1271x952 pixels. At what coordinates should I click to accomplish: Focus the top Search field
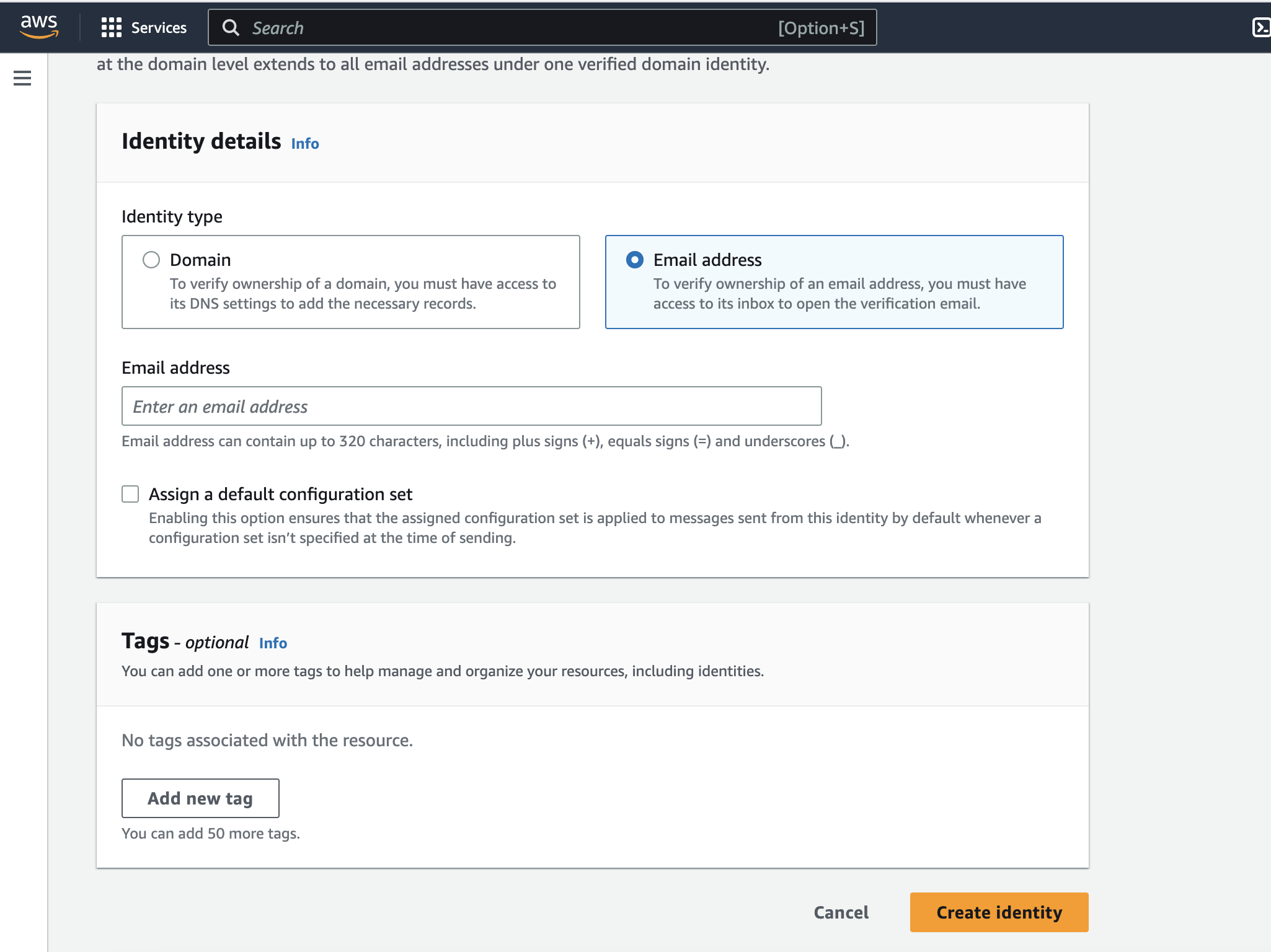pyautogui.click(x=496, y=28)
